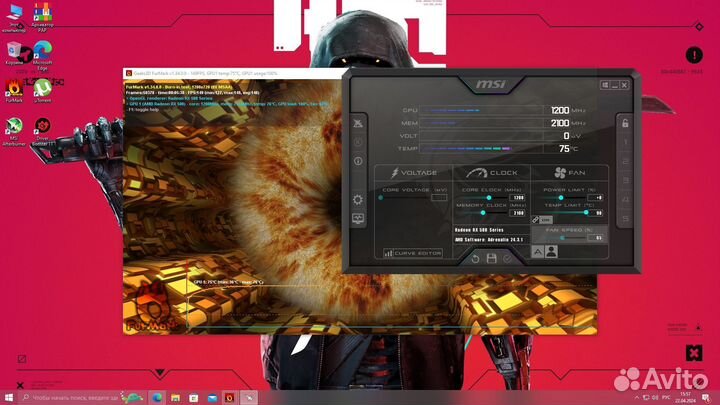Click the OC Scanner icon at the sidebar top
720x405 pixels.
click(x=358, y=123)
